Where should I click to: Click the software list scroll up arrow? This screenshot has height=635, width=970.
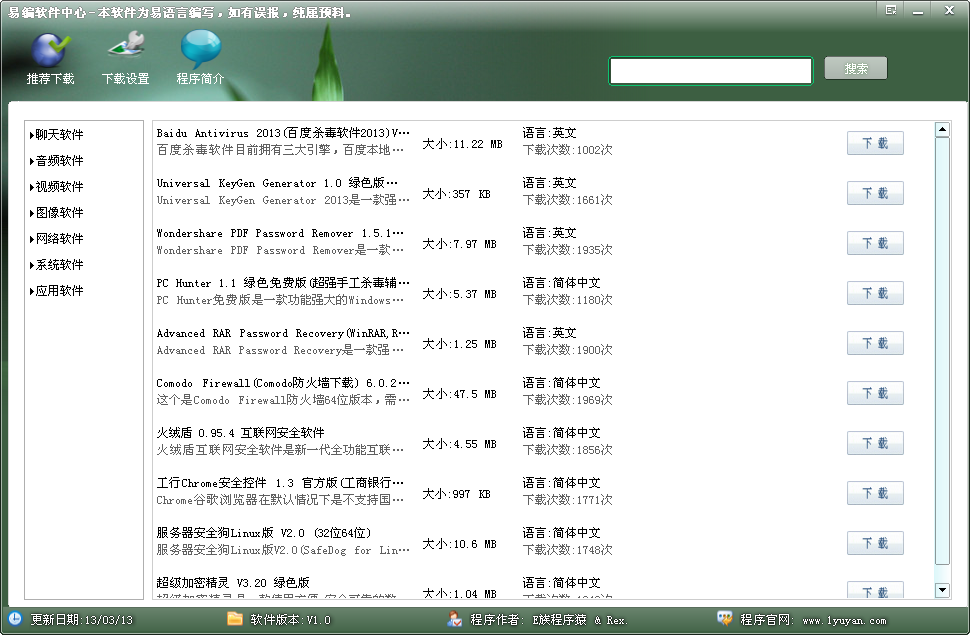[942, 129]
